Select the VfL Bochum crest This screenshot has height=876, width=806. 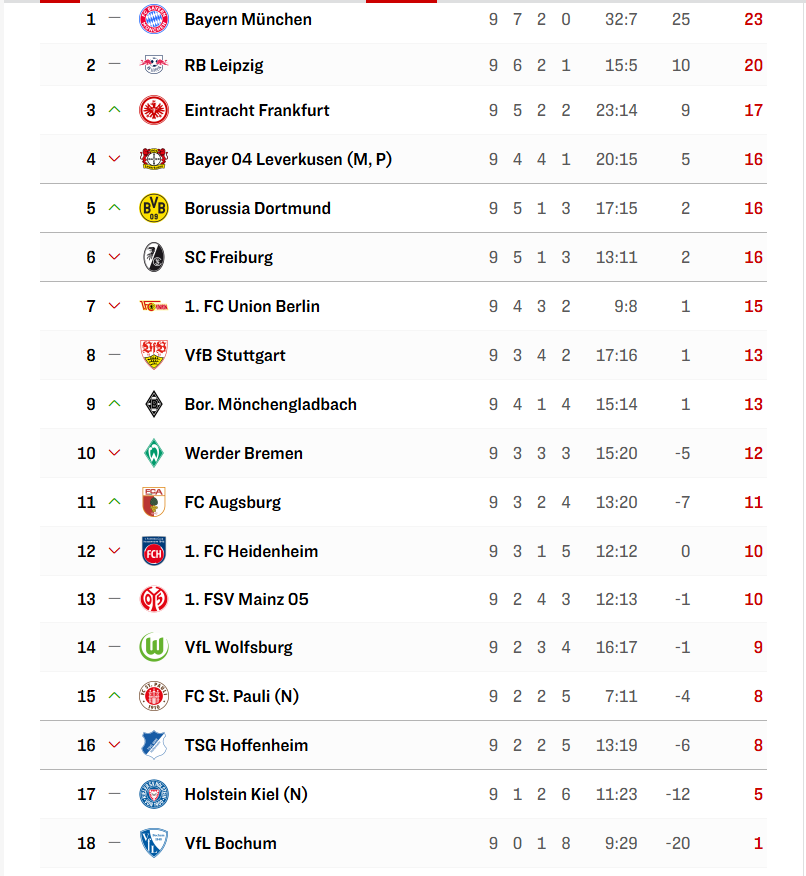coord(154,843)
